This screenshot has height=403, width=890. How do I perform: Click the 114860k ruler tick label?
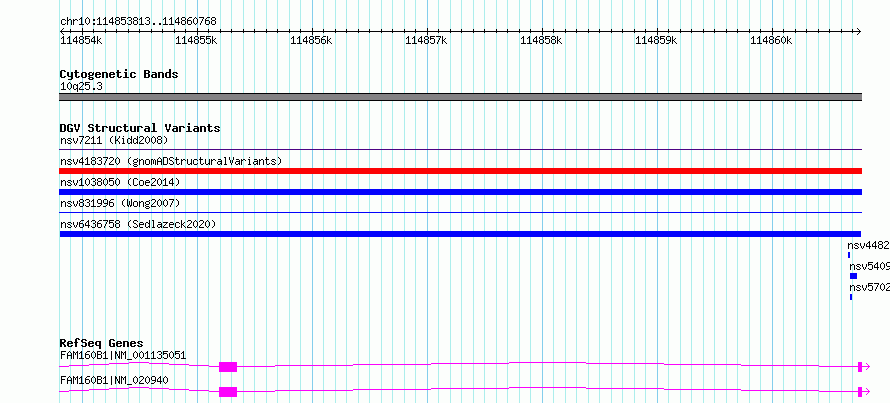click(771, 40)
